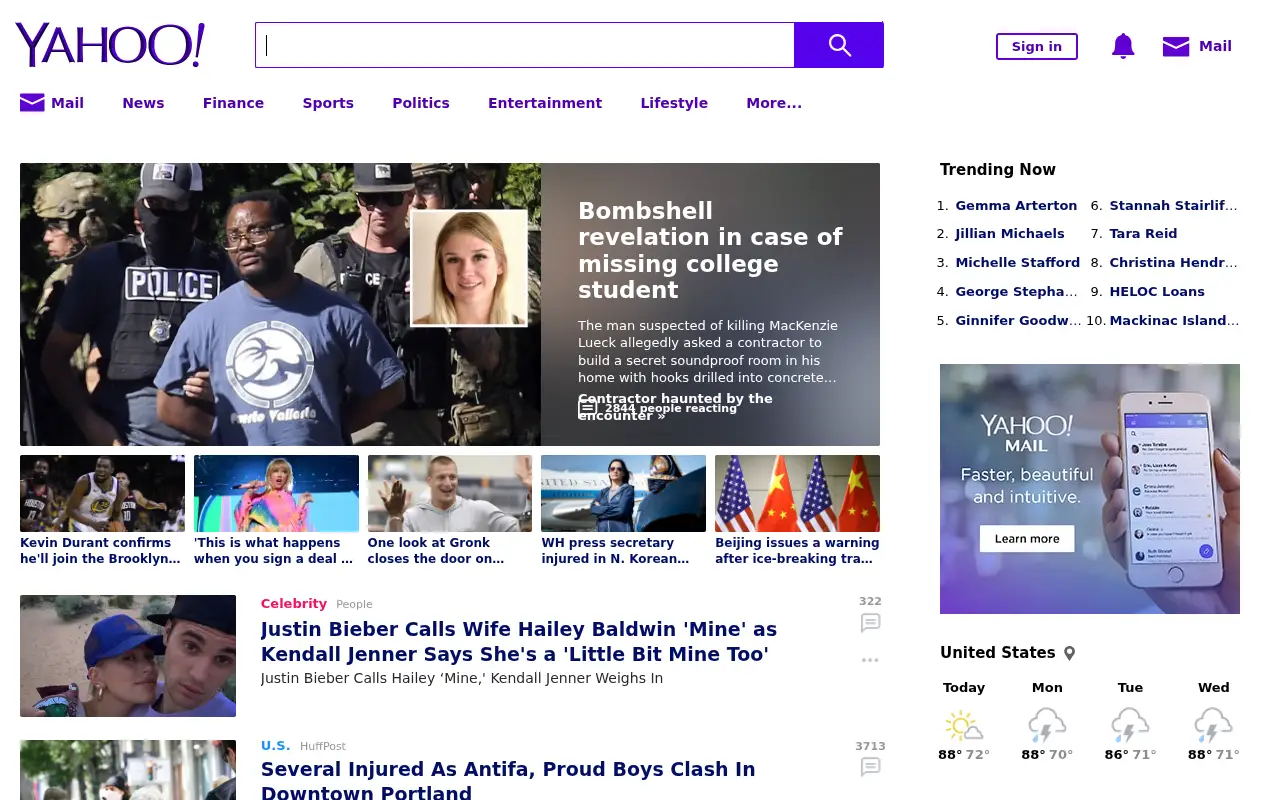Select Today's partly sunny weather icon
Image resolution: width=1280 pixels, height=800 pixels.
[x=963, y=725]
